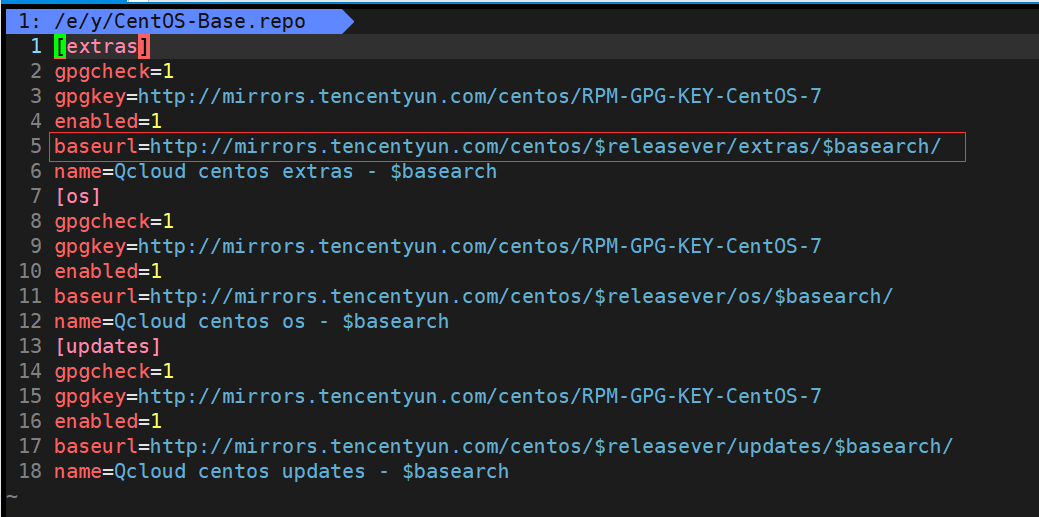Click enabled=1 on line 16
Screen dimensions: 1039x517
pyautogui.click(x=108, y=421)
